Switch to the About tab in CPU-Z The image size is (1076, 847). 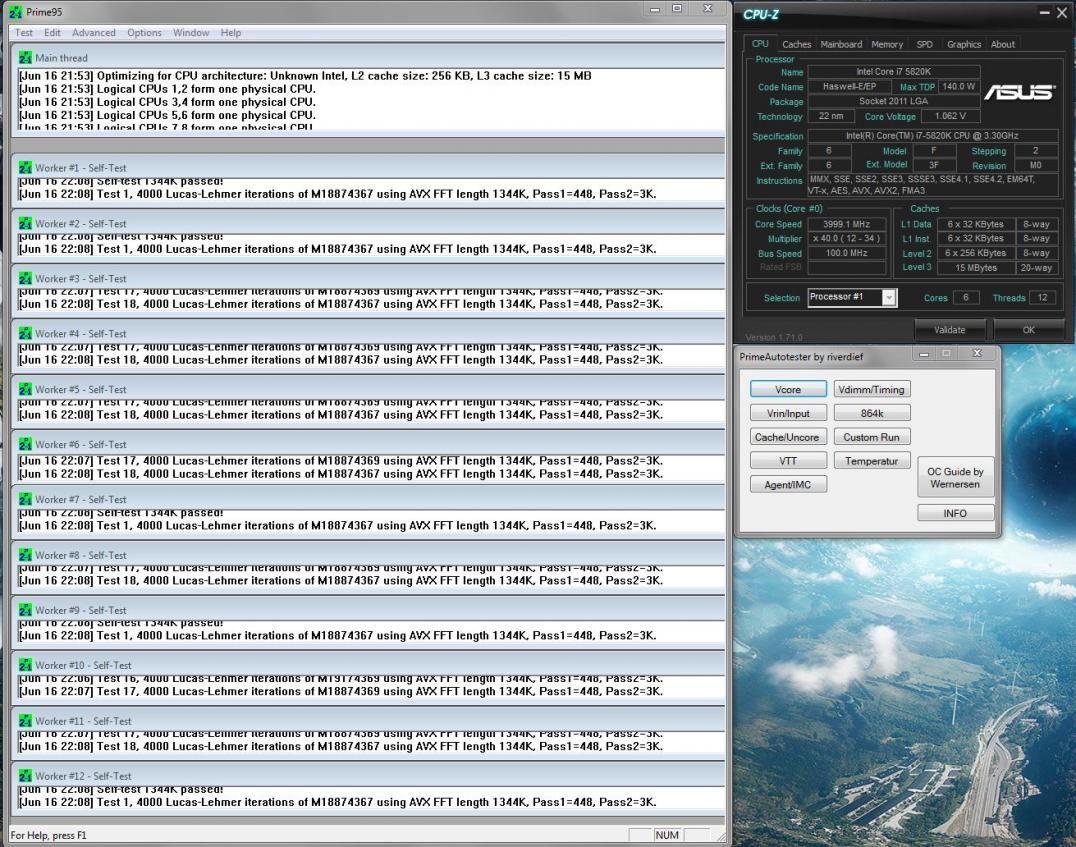(1003, 44)
